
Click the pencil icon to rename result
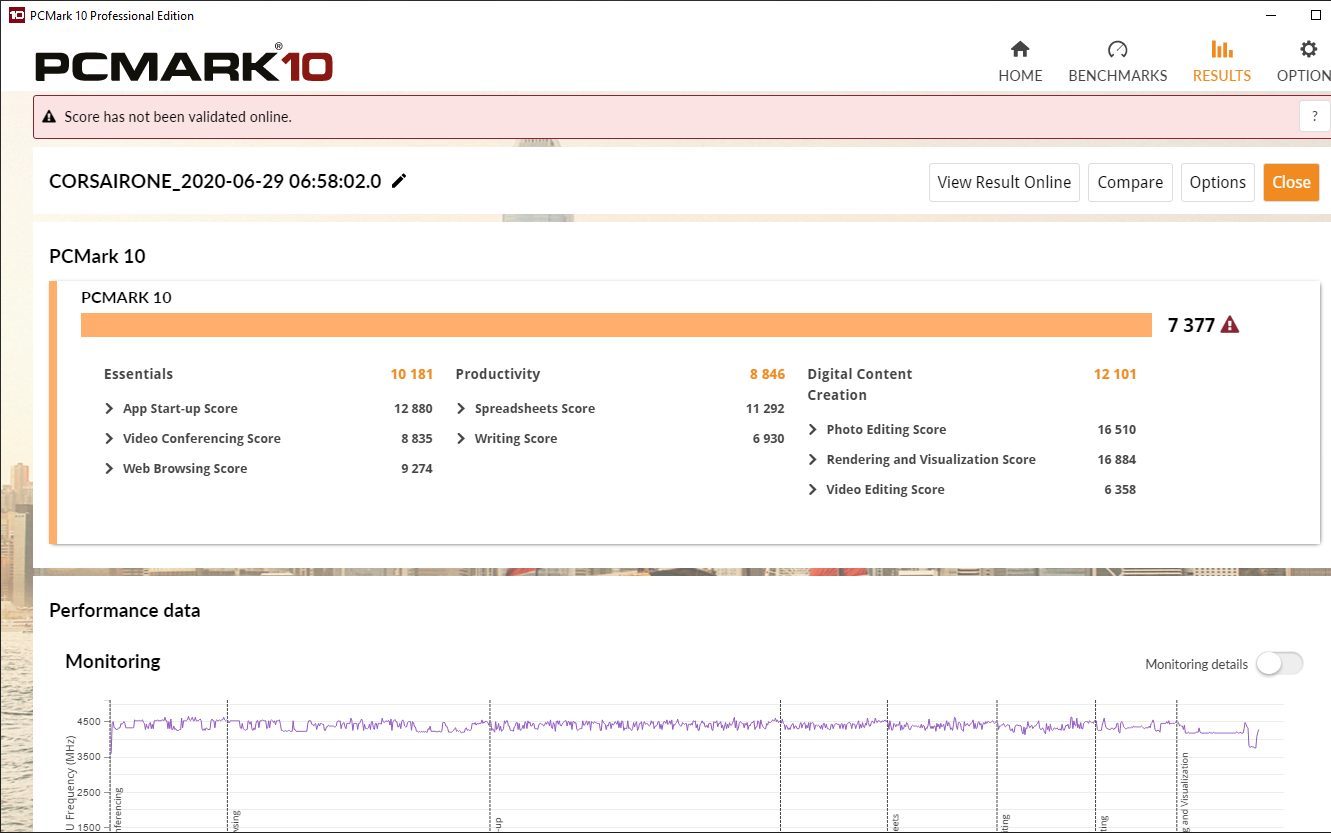[399, 181]
